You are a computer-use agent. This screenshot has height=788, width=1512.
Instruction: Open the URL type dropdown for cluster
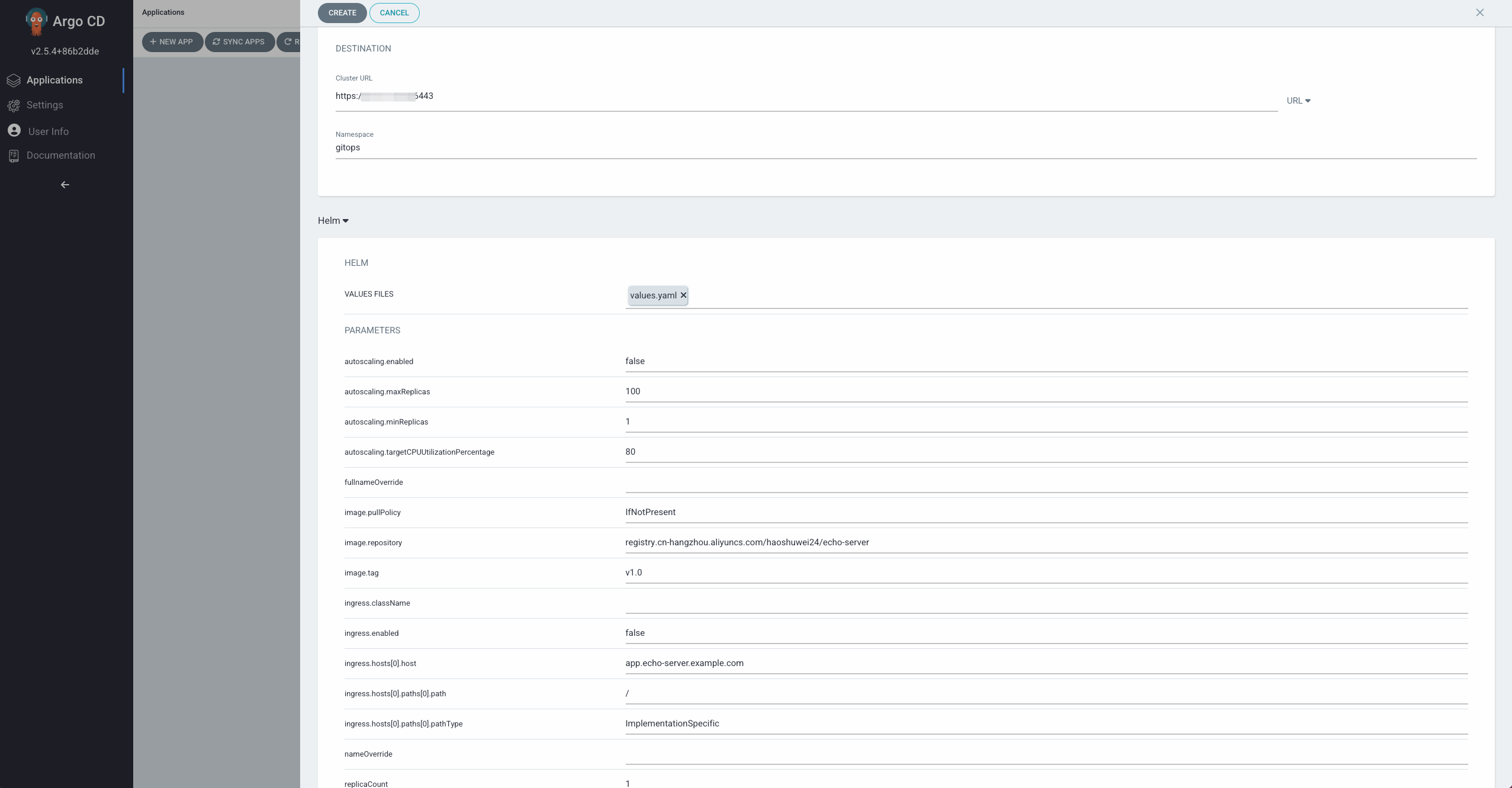1298,101
